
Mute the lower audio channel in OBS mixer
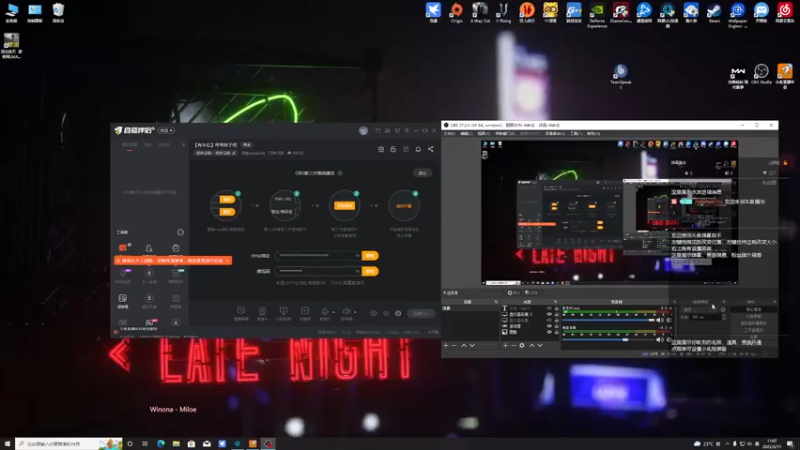pos(659,339)
